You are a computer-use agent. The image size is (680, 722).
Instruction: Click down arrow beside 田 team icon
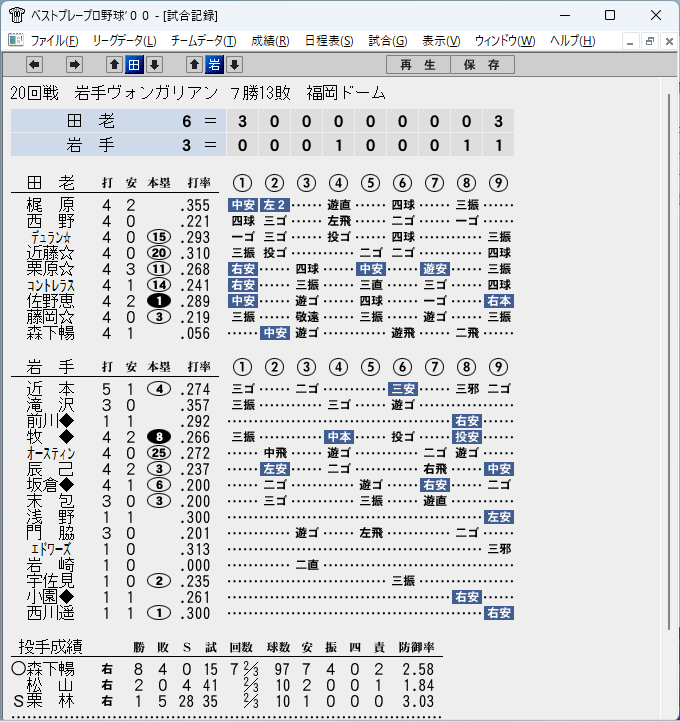tap(155, 65)
